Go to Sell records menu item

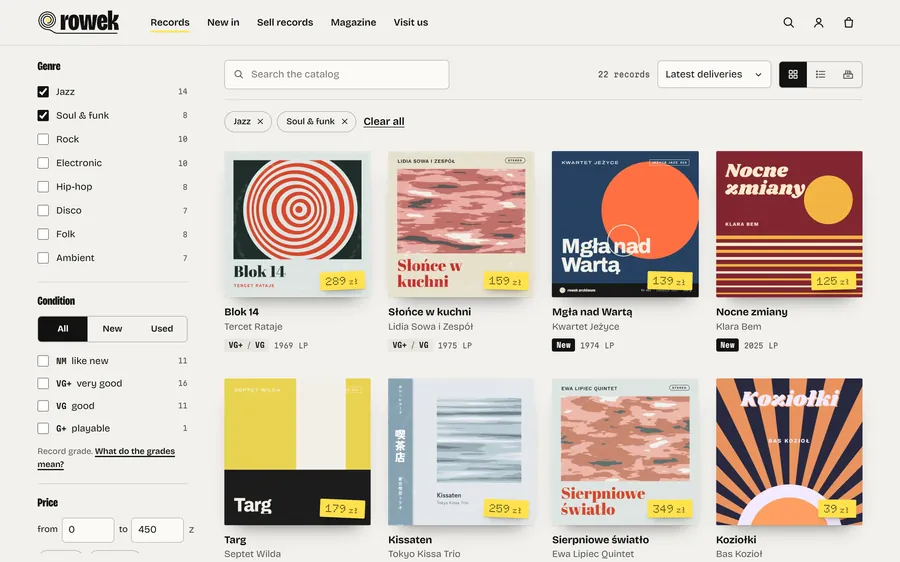(x=285, y=22)
